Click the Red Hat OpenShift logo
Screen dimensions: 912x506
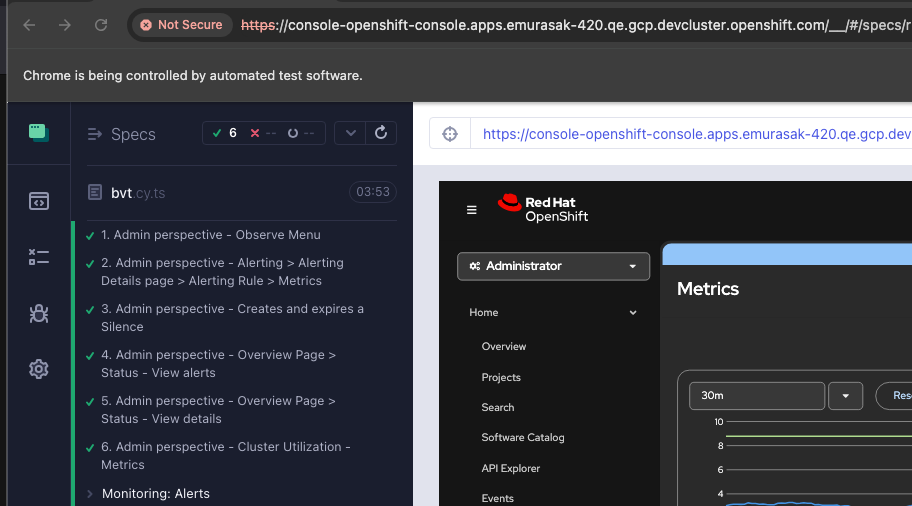click(543, 208)
